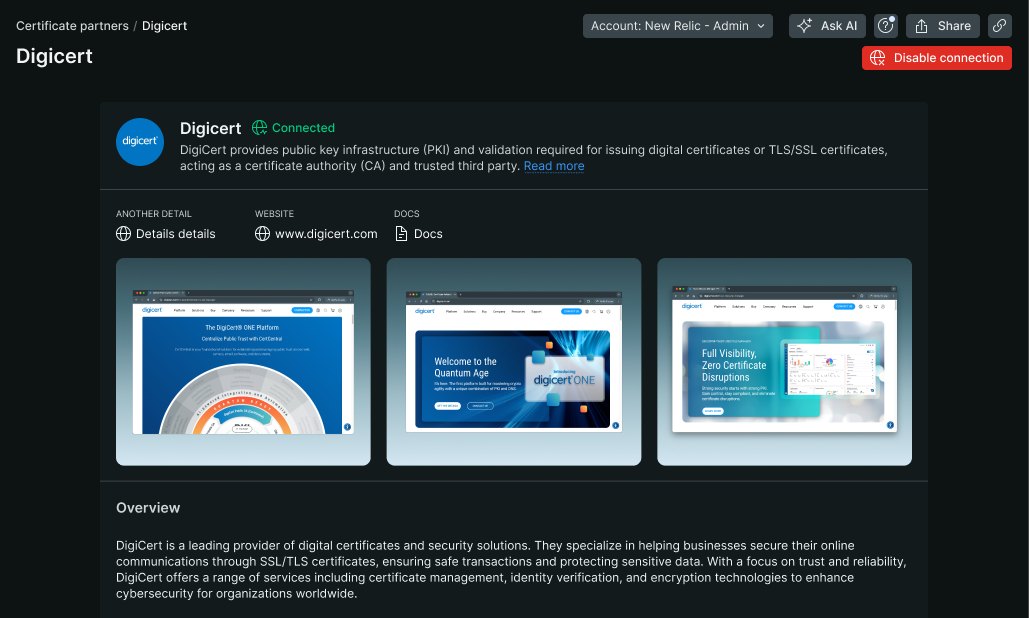Image resolution: width=1029 pixels, height=618 pixels.
Task: Click the chevron arrow in Account dropdown
Action: (761, 26)
